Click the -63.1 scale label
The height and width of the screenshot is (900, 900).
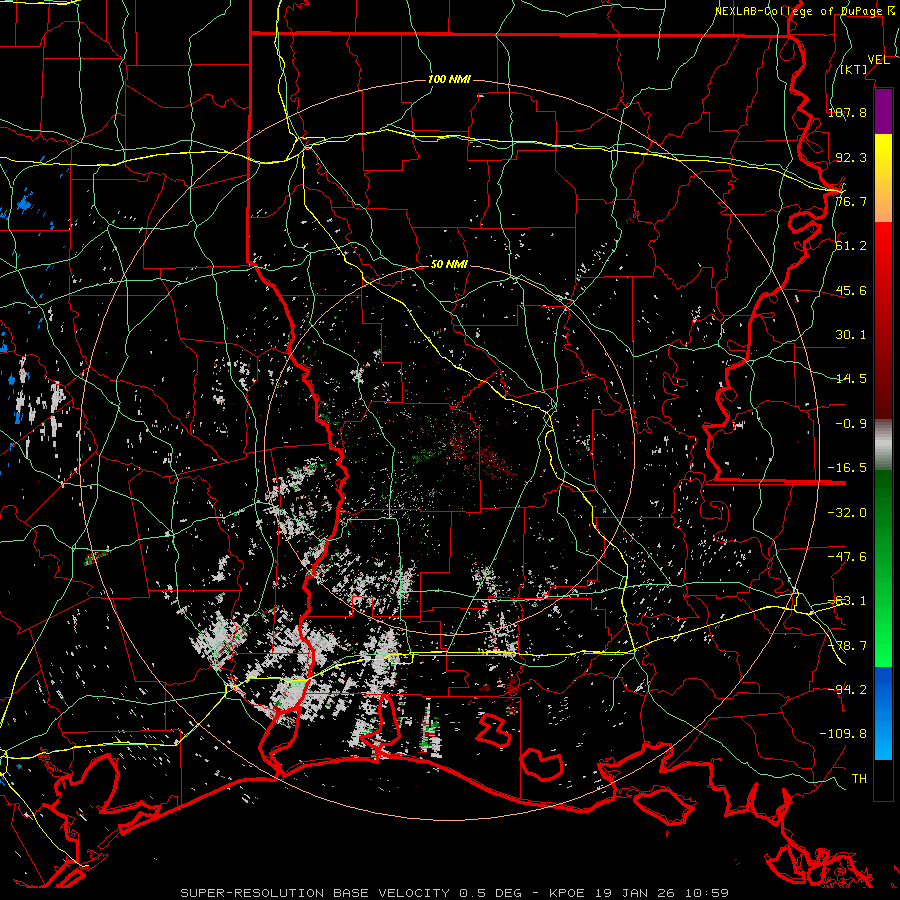pos(847,601)
